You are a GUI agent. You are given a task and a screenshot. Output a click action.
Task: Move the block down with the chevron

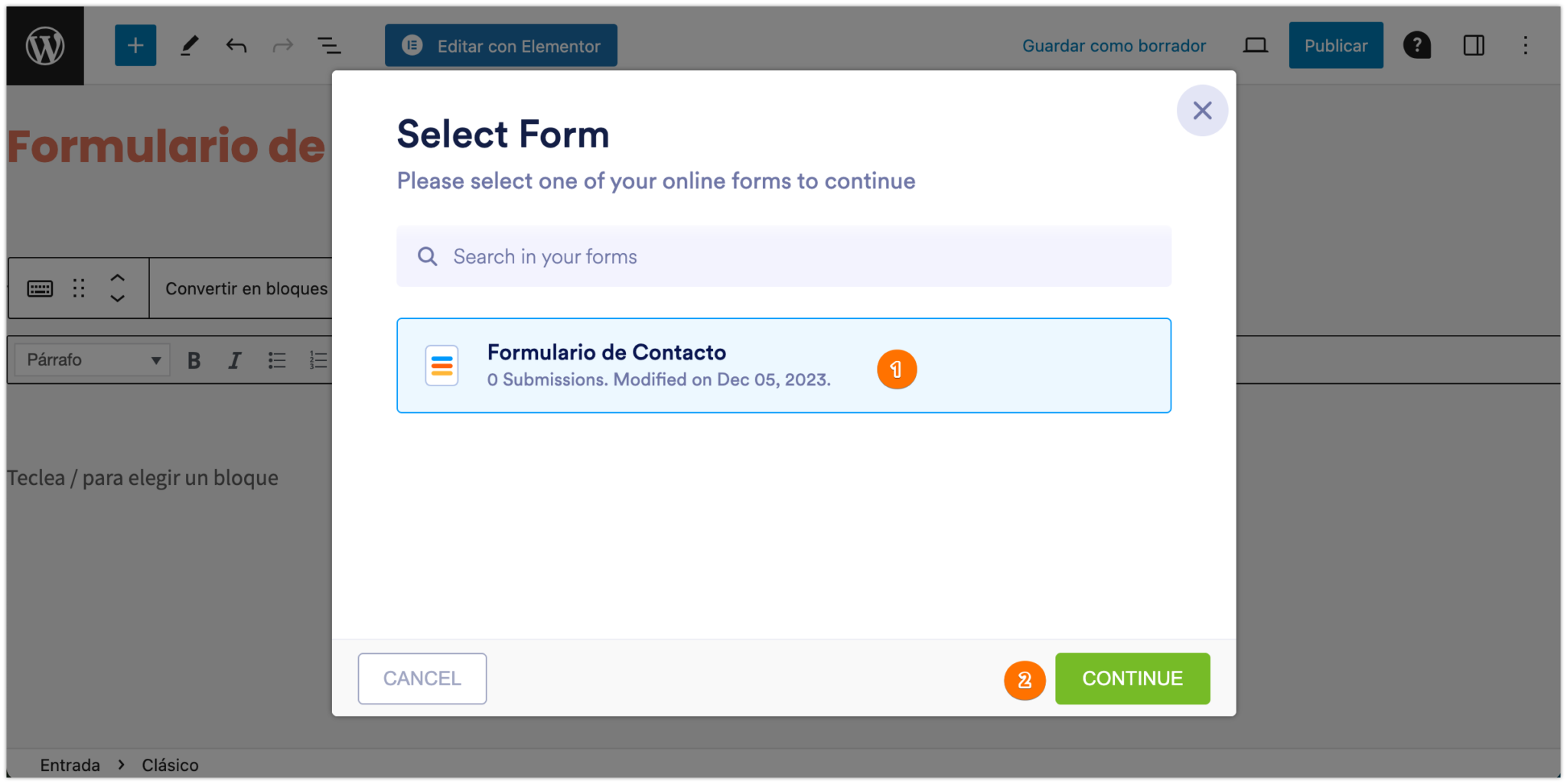tap(118, 299)
